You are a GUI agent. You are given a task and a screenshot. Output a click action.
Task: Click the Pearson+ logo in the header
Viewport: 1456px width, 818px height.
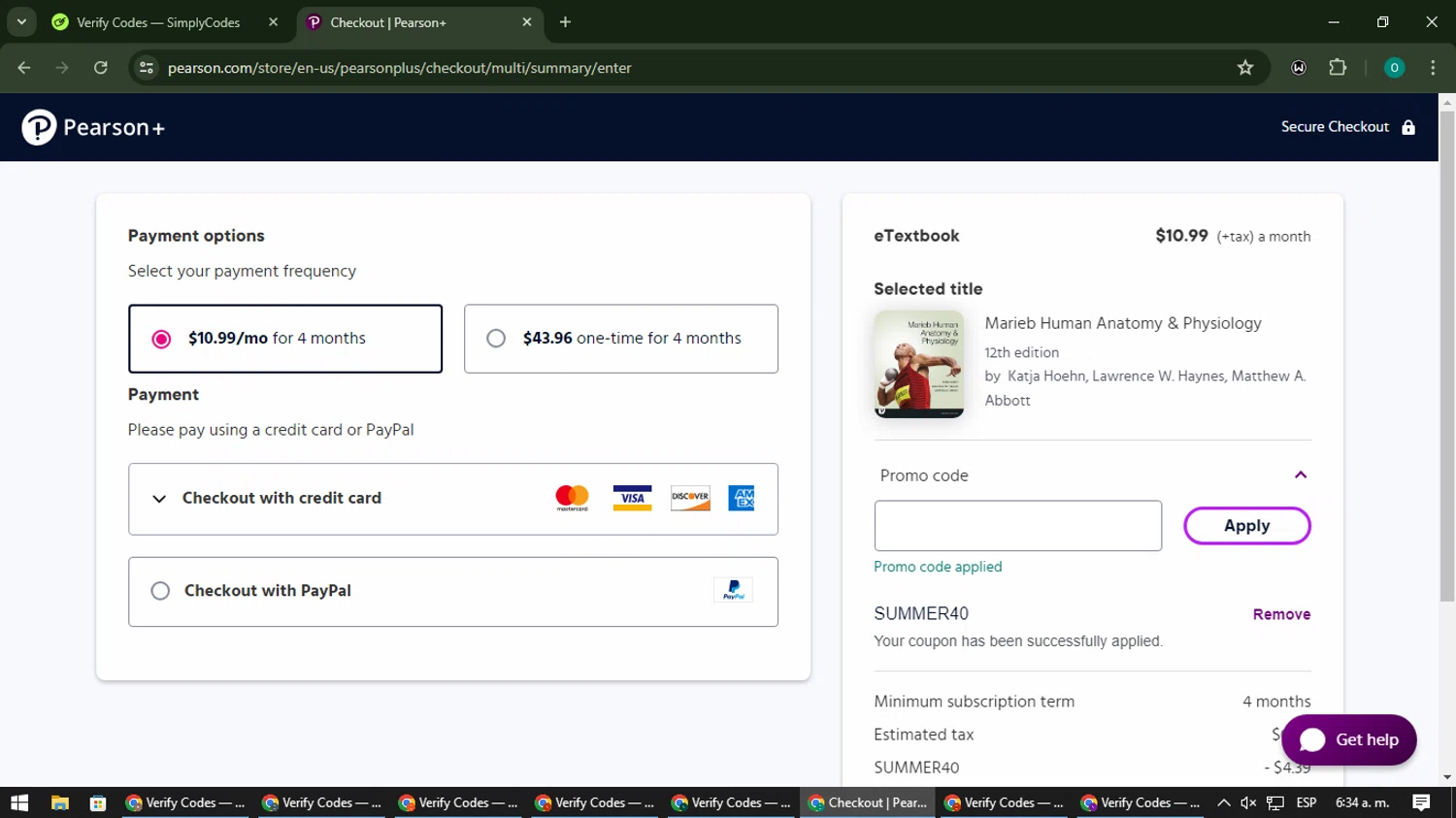[93, 127]
